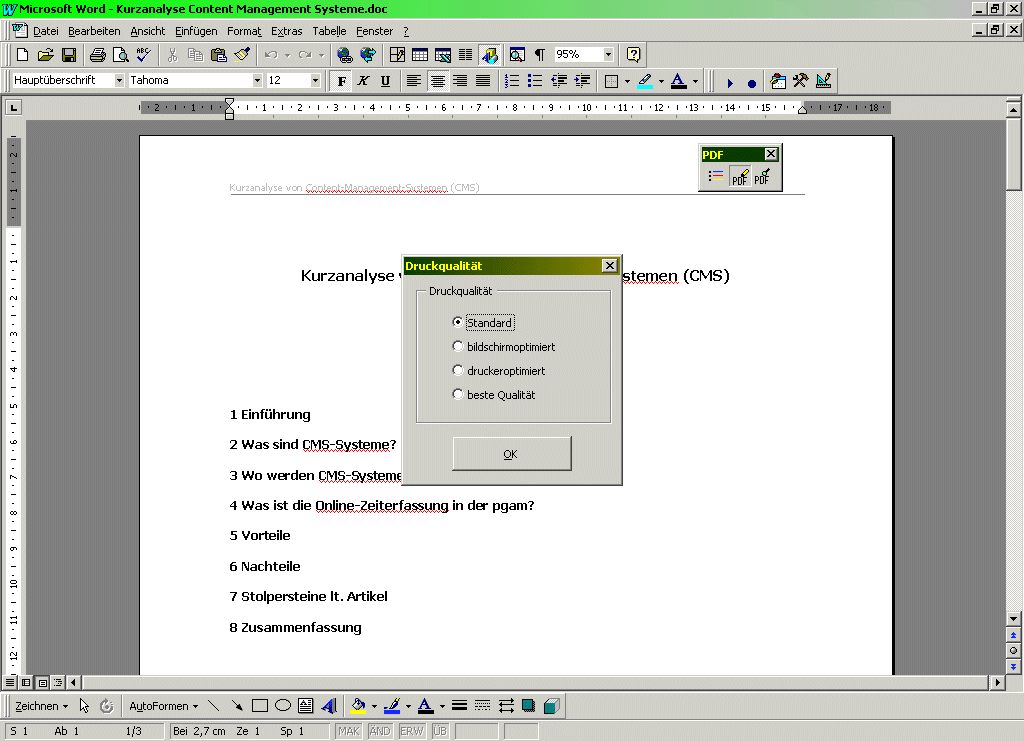Click the PDF magnifier icon in PDF toolbar

[x=762, y=177]
